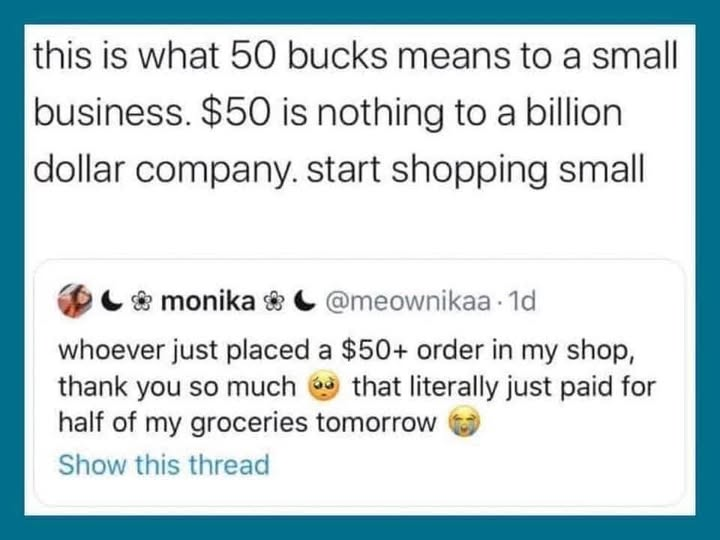Open the "monika" display name
720x540 pixels.
click(204, 300)
